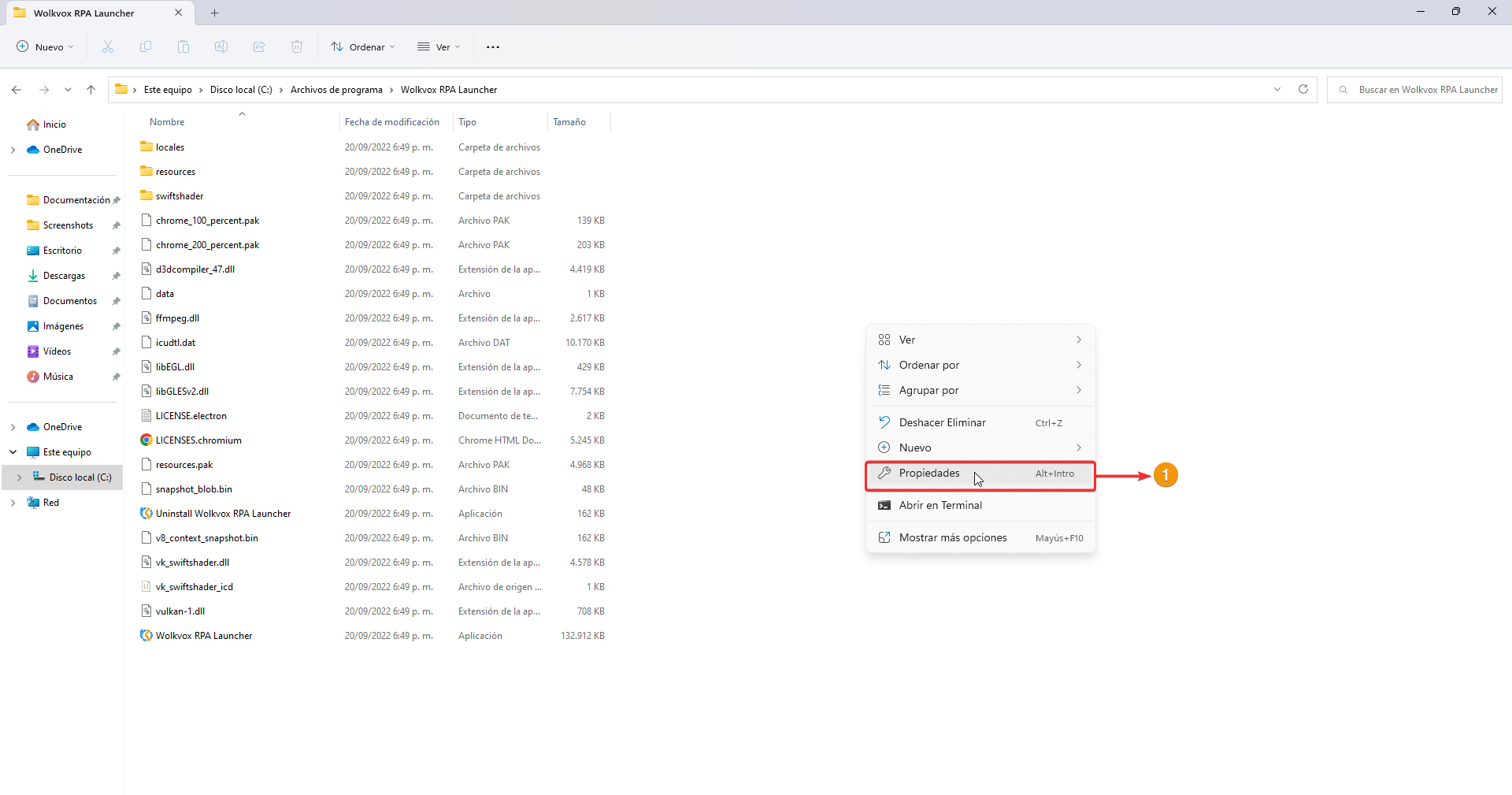The width and height of the screenshot is (1512, 795).
Task: Open a new Explorer tab with plus
Action: (215, 13)
